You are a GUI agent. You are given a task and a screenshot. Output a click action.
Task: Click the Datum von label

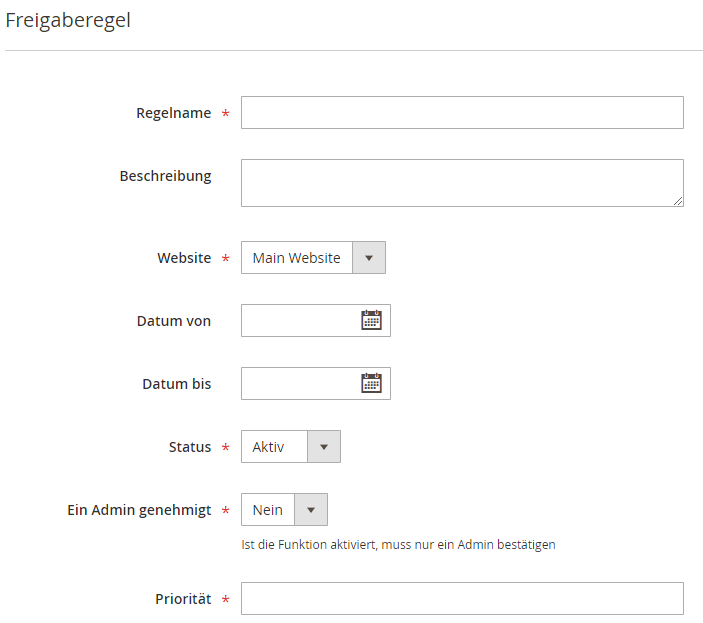[174, 321]
